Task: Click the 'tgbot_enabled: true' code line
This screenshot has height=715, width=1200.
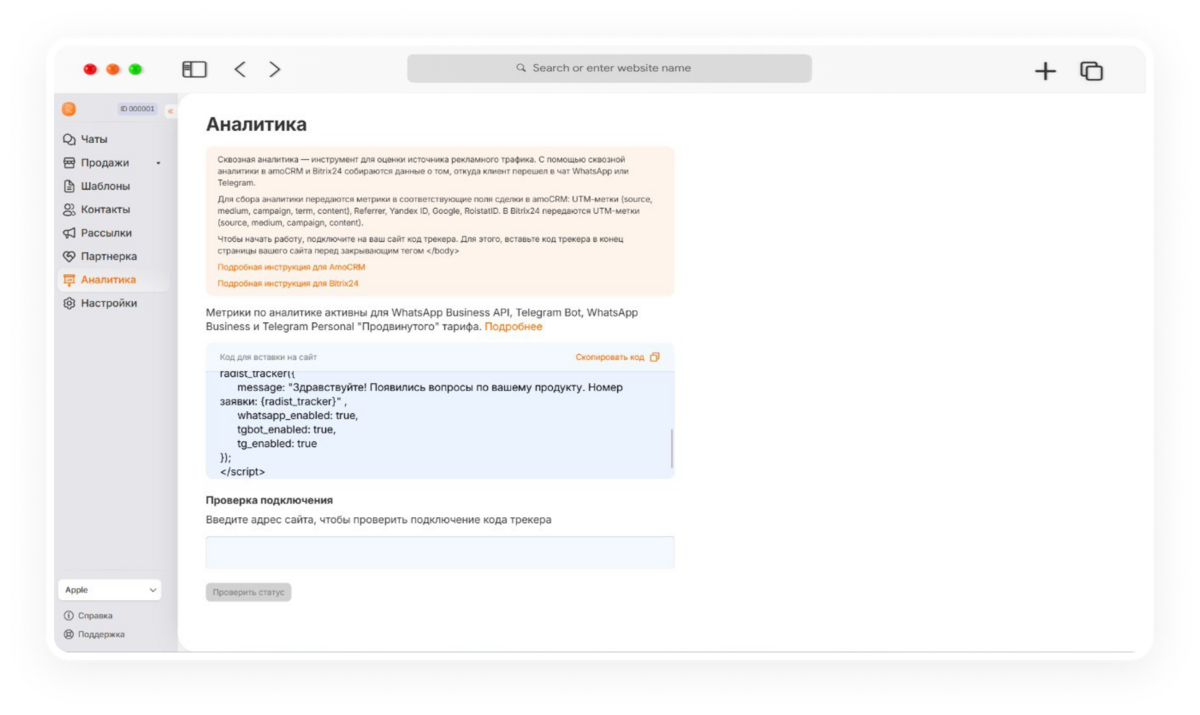Action: pos(286,429)
